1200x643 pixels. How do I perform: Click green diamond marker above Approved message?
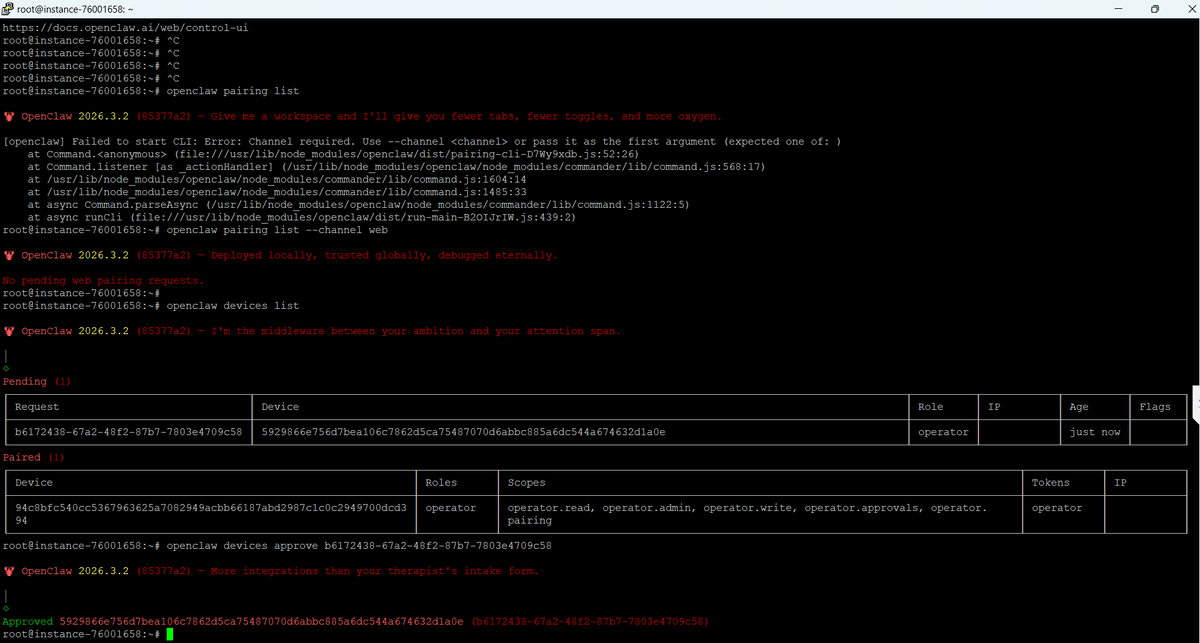[6, 609]
